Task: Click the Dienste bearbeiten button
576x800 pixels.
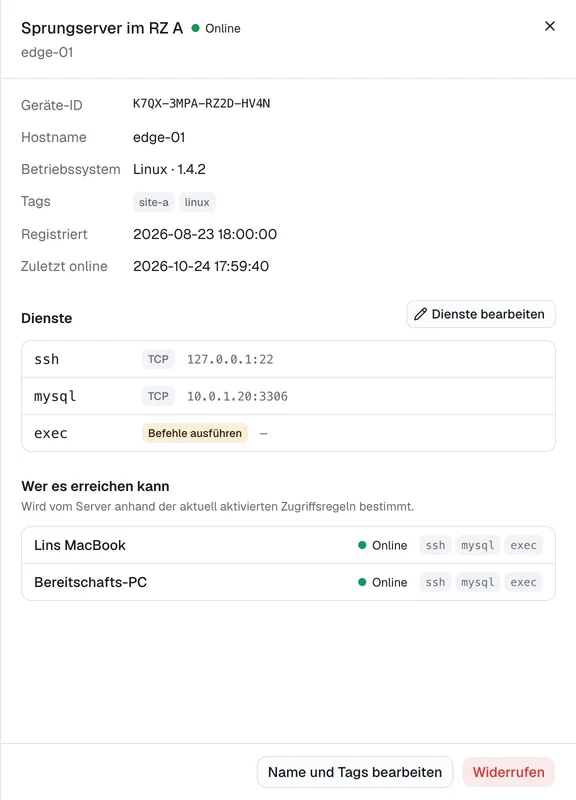Action: click(x=481, y=314)
